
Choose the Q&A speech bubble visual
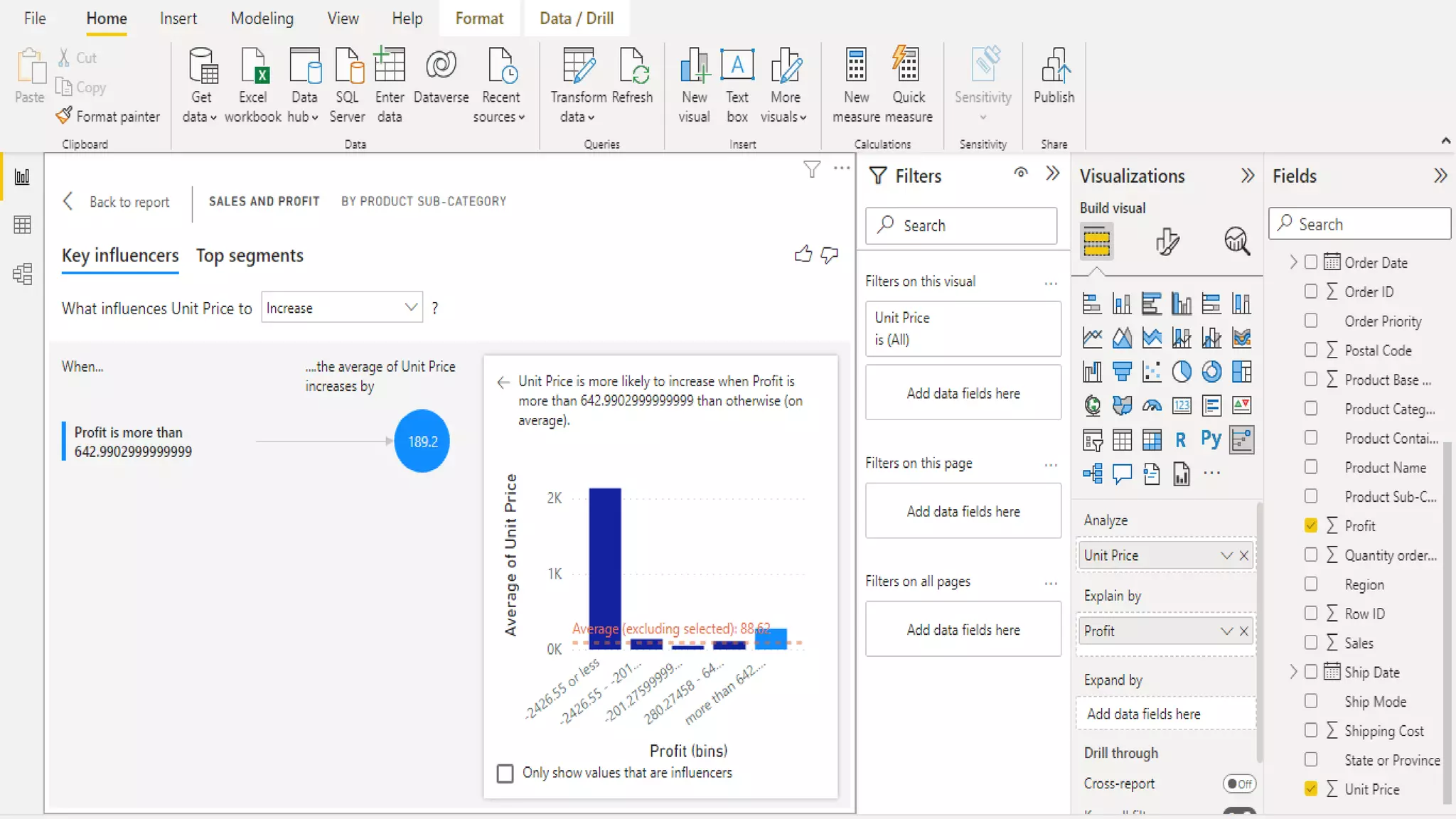point(1122,473)
